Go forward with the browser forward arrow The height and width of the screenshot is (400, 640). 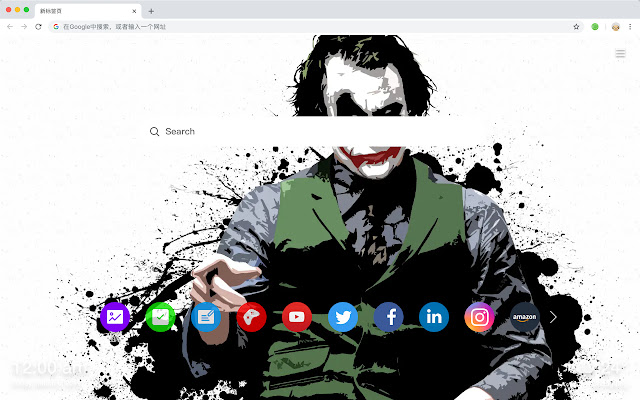point(24,27)
